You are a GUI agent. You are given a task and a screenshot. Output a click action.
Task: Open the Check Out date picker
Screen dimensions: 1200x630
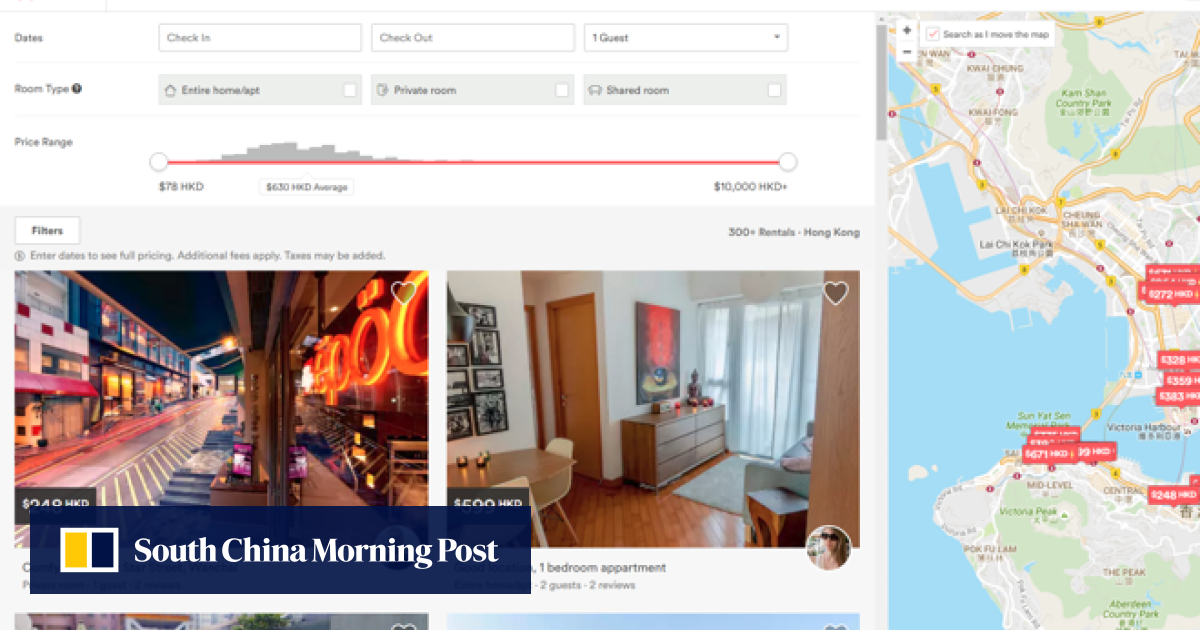[x=473, y=38]
